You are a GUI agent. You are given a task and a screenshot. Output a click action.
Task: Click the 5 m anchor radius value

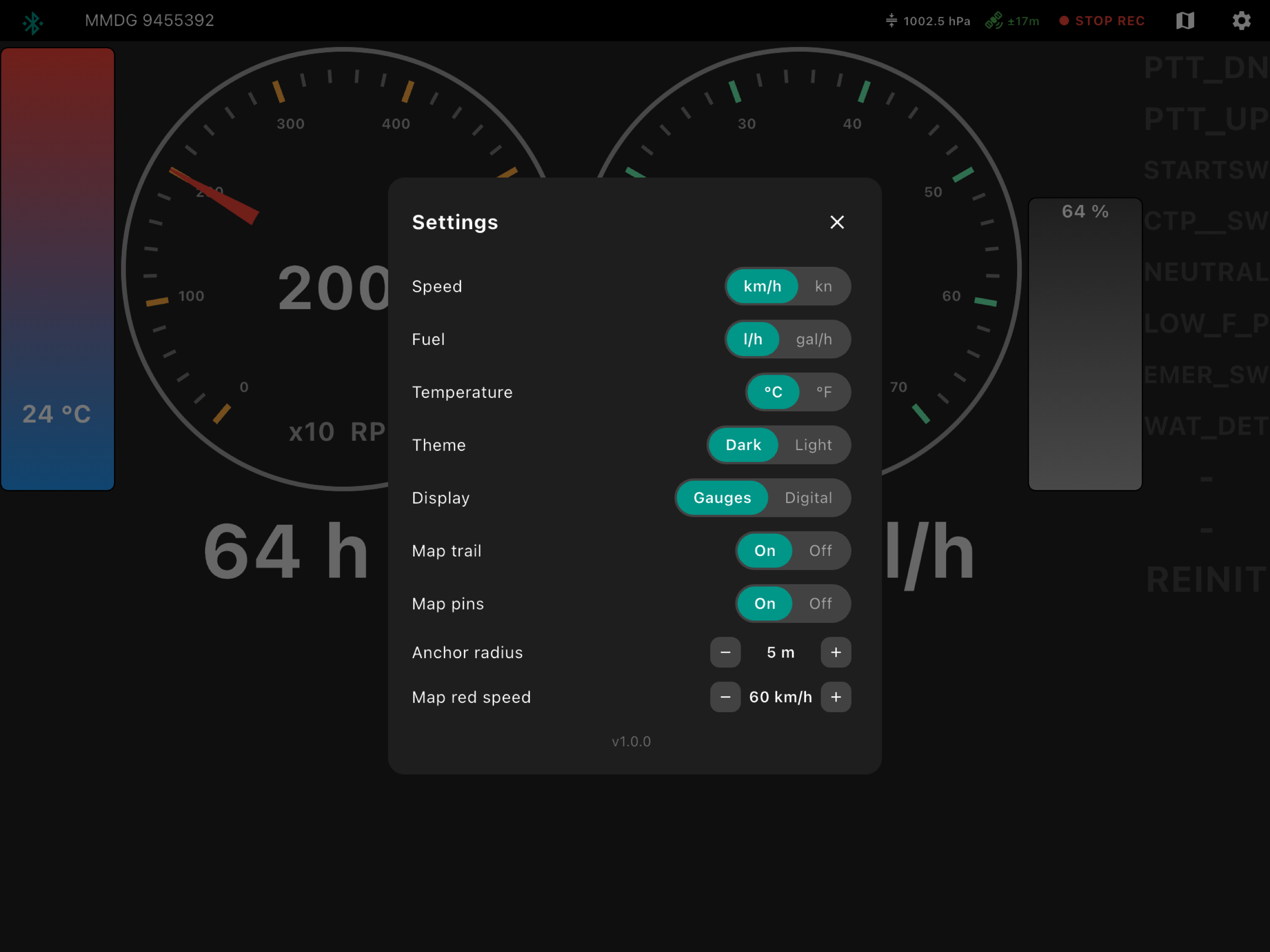(x=780, y=652)
